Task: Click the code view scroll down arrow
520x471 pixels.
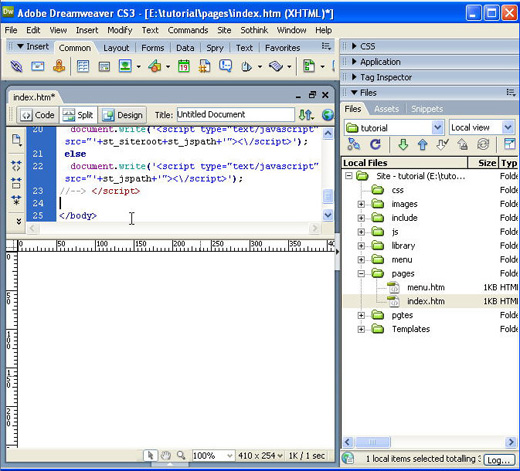Action: [328, 215]
